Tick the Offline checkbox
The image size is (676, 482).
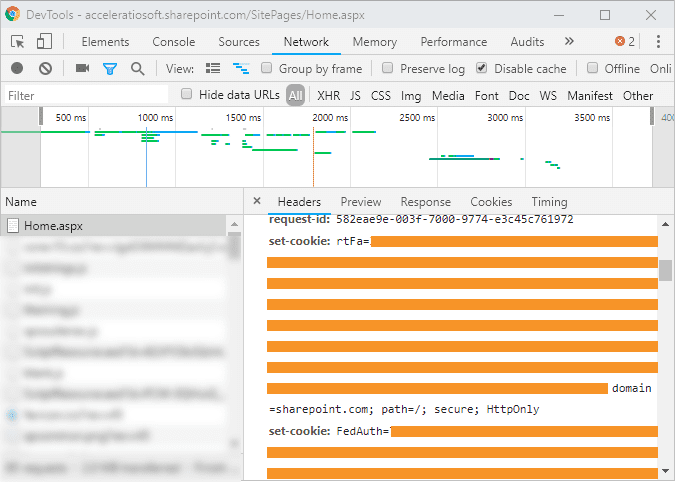pyautogui.click(x=592, y=68)
